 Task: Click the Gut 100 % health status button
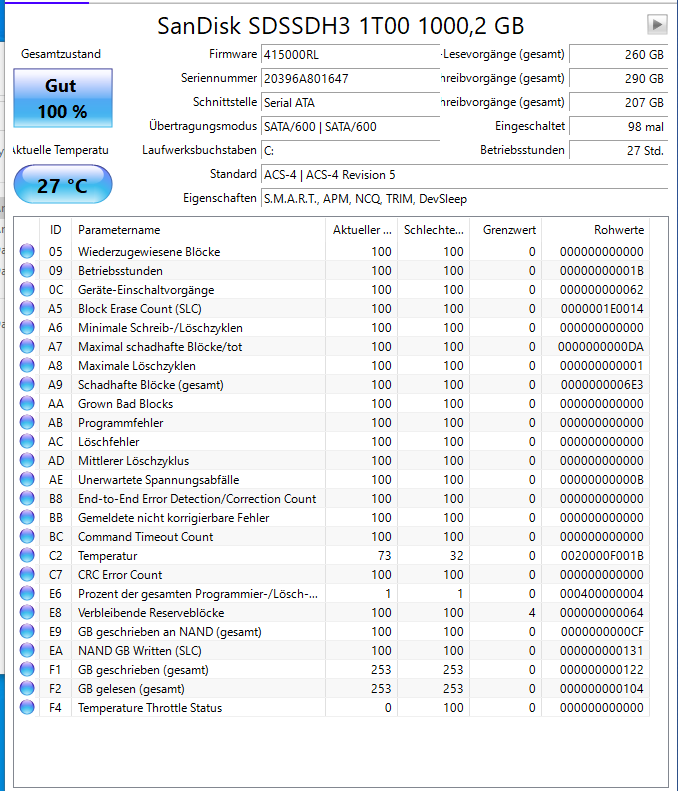pyautogui.click(x=63, y=98)
